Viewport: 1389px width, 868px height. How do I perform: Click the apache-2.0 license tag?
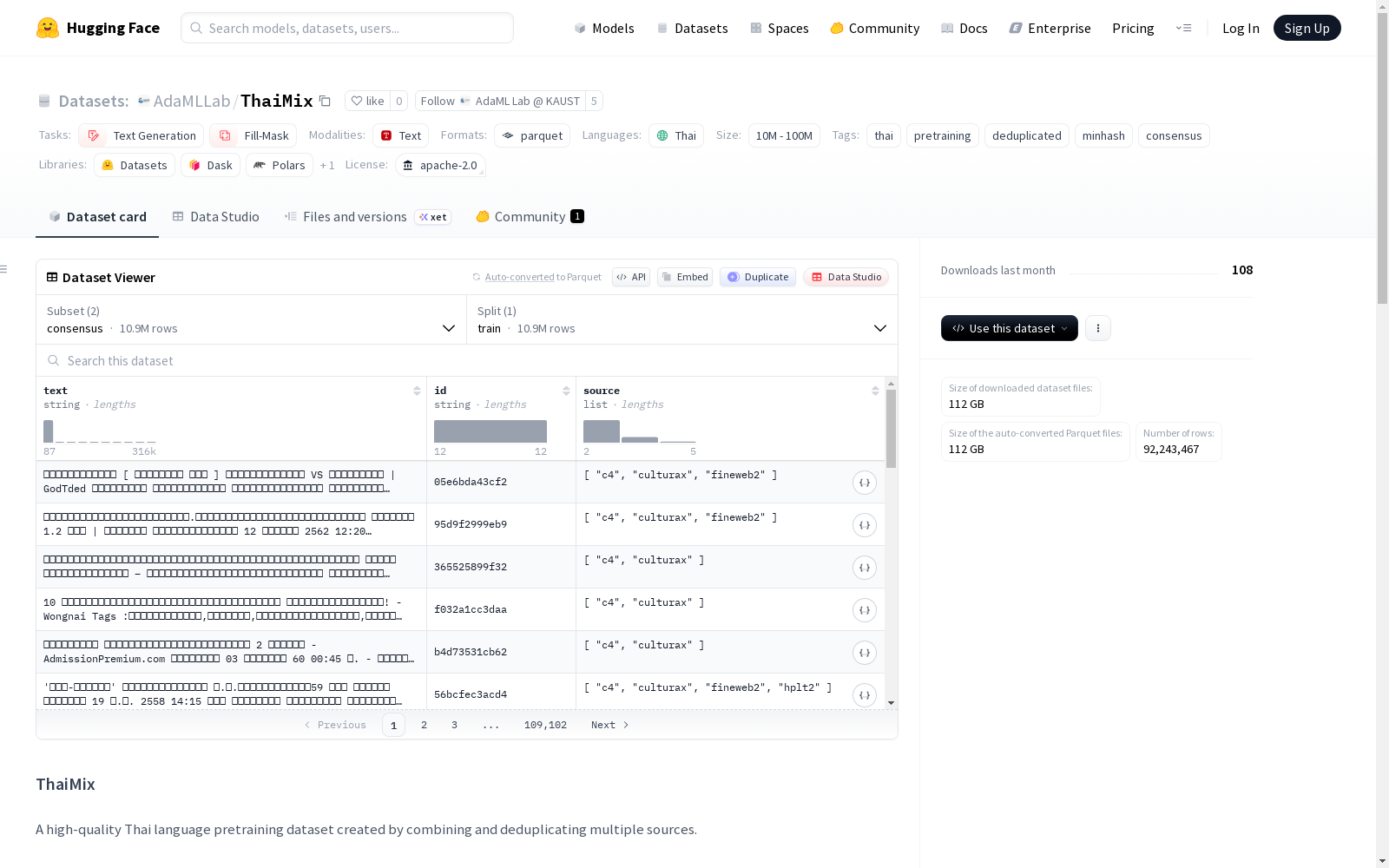[440, 165]
